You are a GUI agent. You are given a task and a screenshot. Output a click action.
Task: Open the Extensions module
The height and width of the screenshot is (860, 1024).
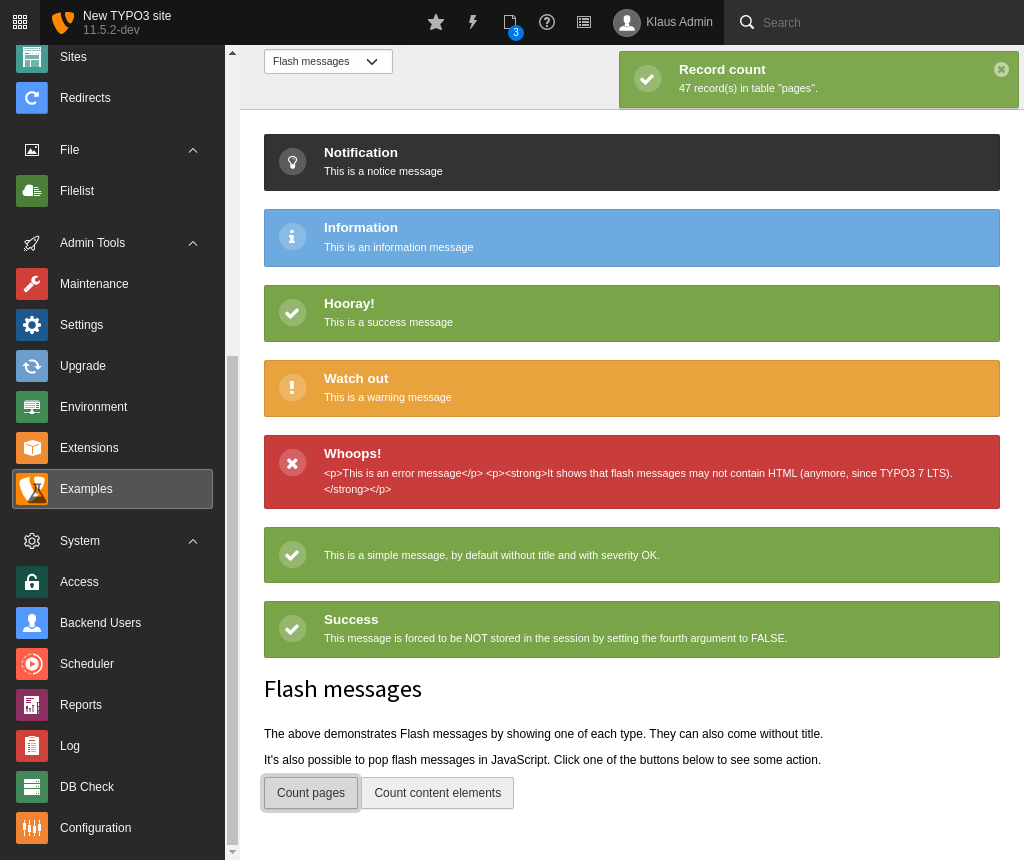[x=88, y=448]
